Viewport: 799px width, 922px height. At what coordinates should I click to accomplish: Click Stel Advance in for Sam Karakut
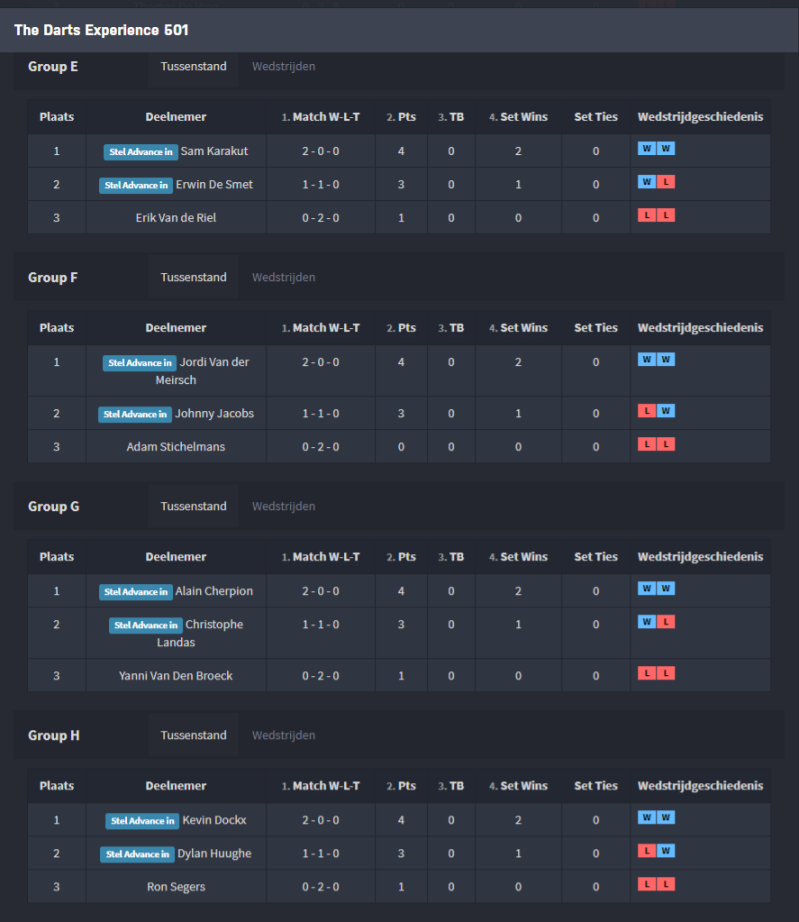140,151
